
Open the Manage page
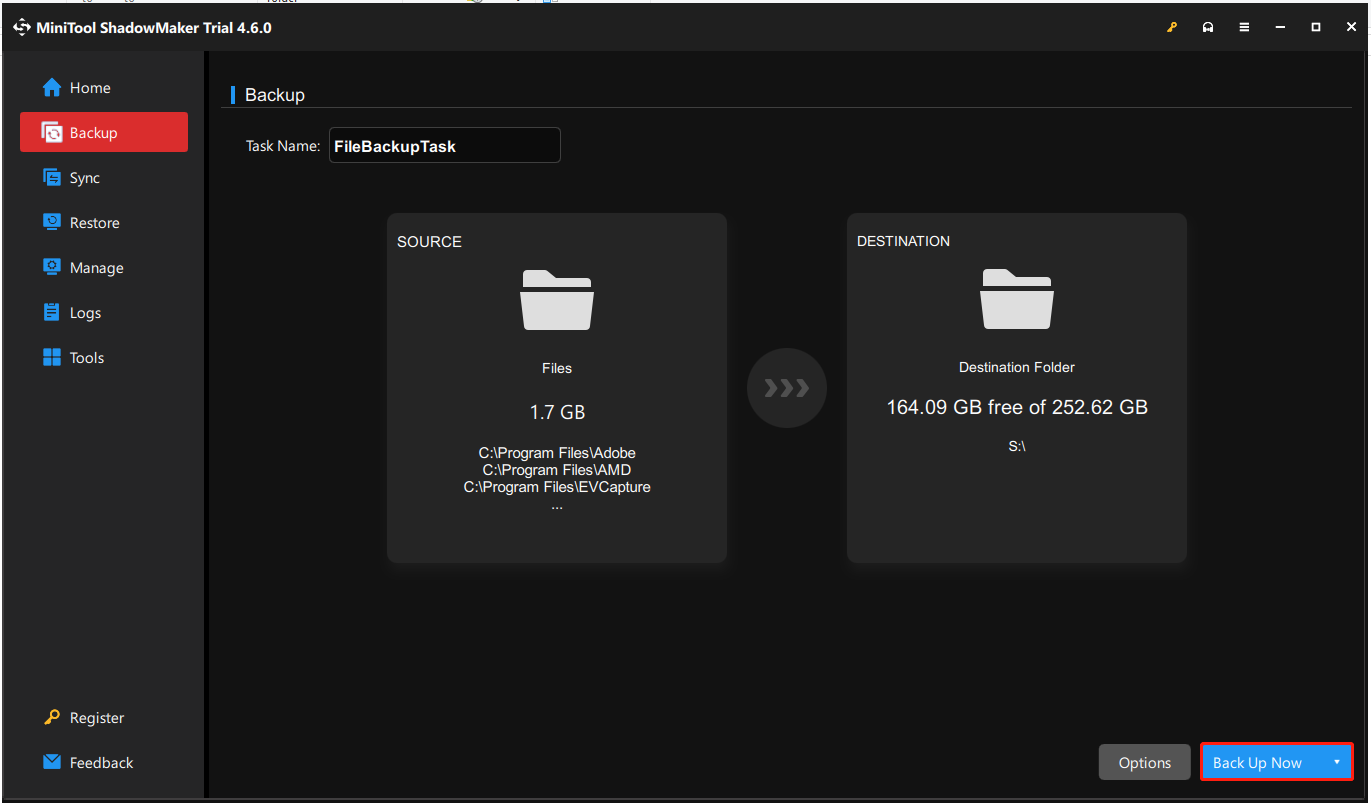104,267
